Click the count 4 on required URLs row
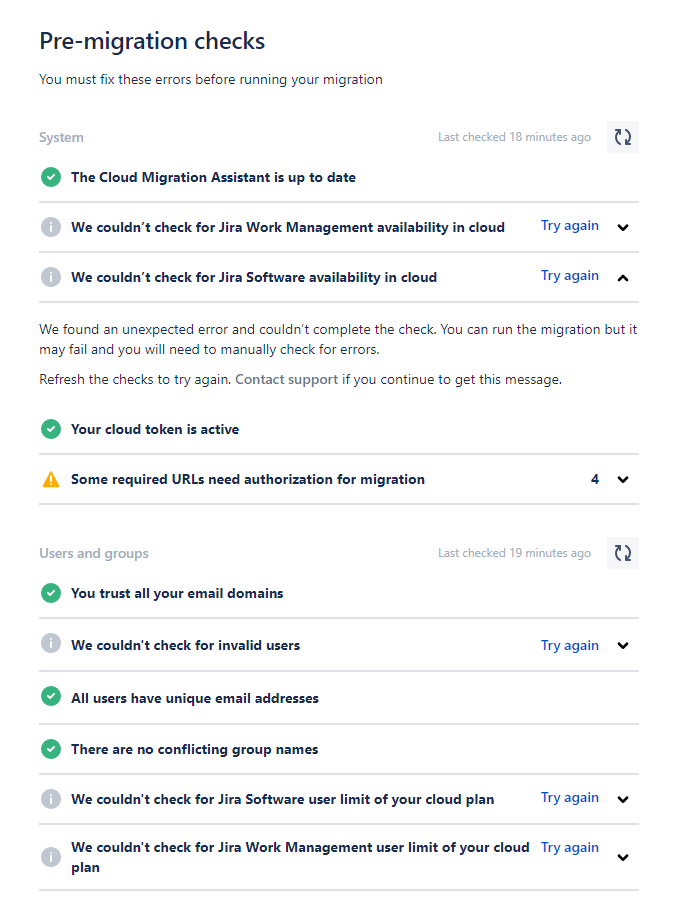682x907 pixels. (x=595, y=479)
